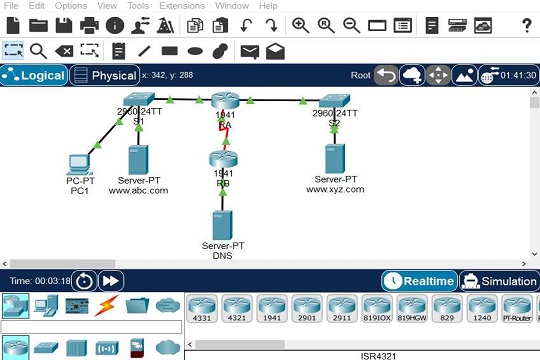Viewport: 540px width, 360px height.
Task: Activate the Delete tool
Action: pos(64,51)
